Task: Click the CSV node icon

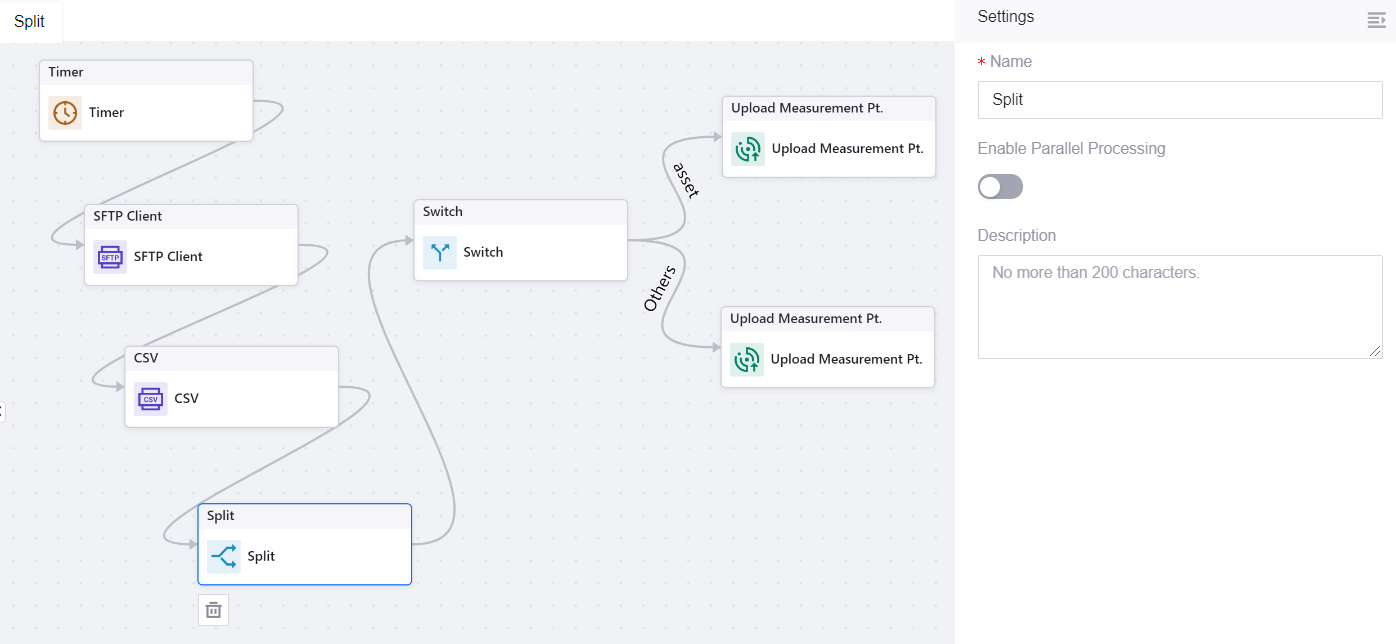Action: click(x=151, y=399)
